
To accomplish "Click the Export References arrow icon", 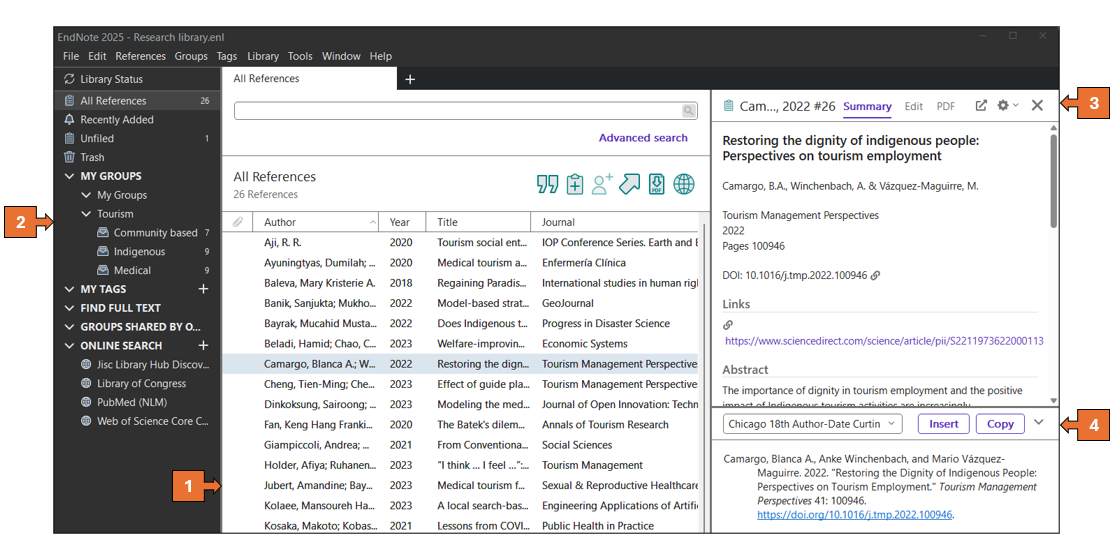I will (x=629, y=184).
